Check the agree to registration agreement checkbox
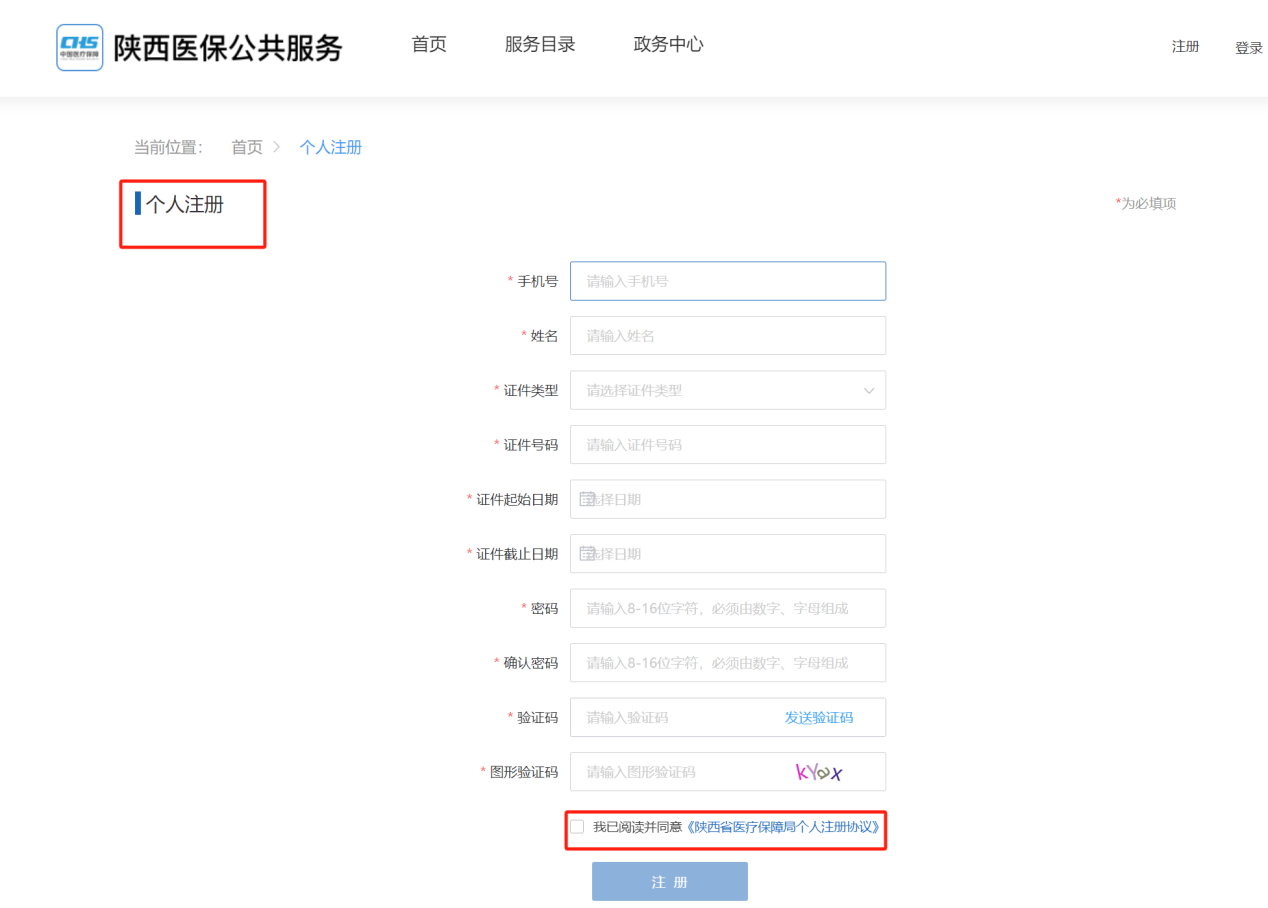This screenshot has width=1268, height=908. [x=577, y=827]
